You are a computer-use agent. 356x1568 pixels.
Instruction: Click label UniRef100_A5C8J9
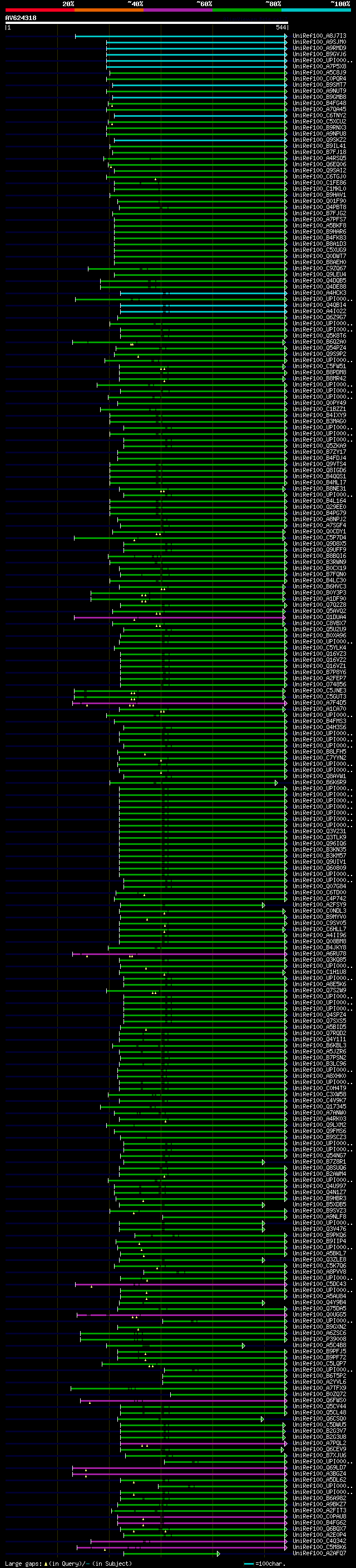[319, 72]
